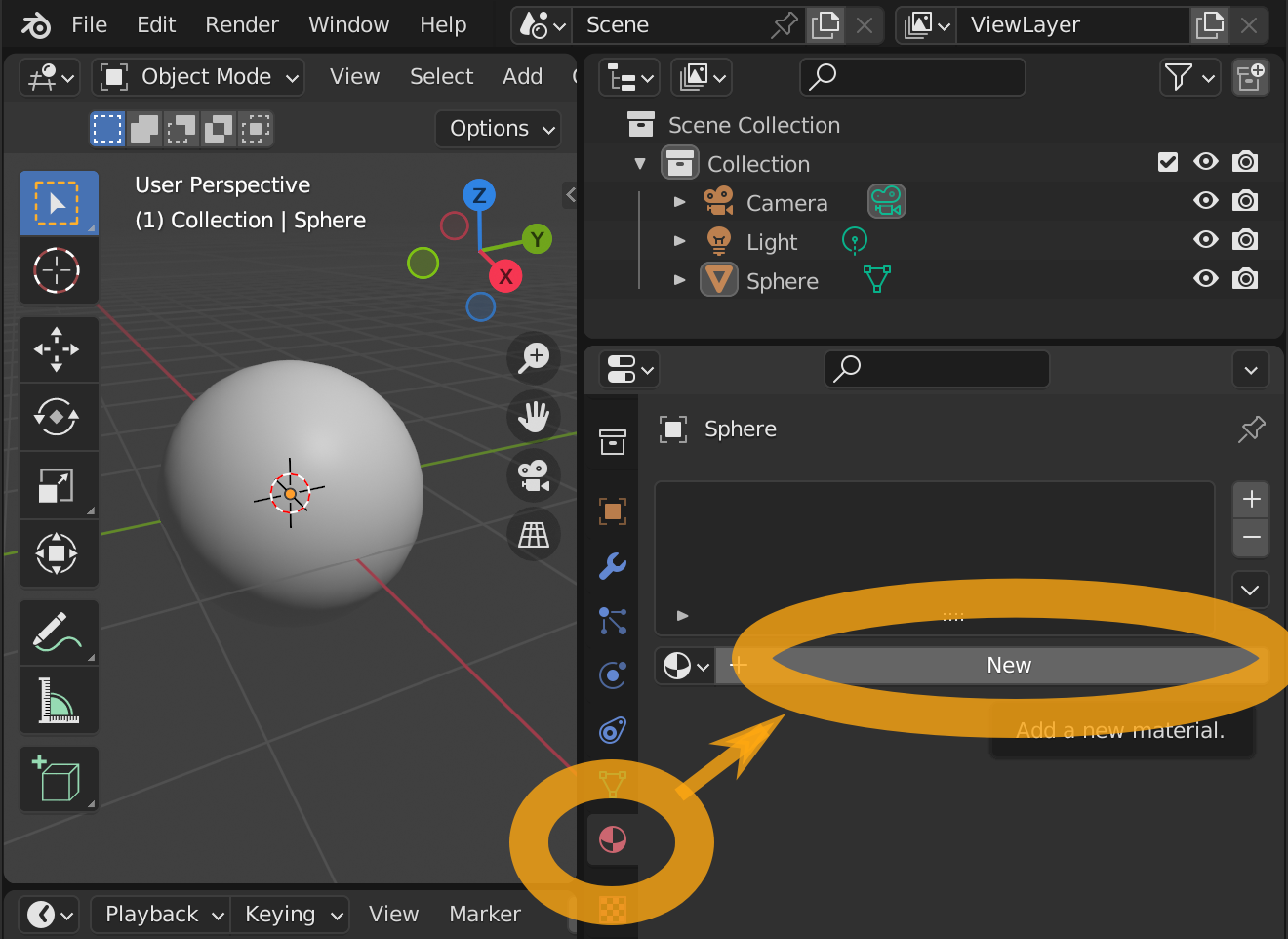This screenshot has height=939, width=1288.
Task: Open the Playback dropdown
Action: click(161, 915)
